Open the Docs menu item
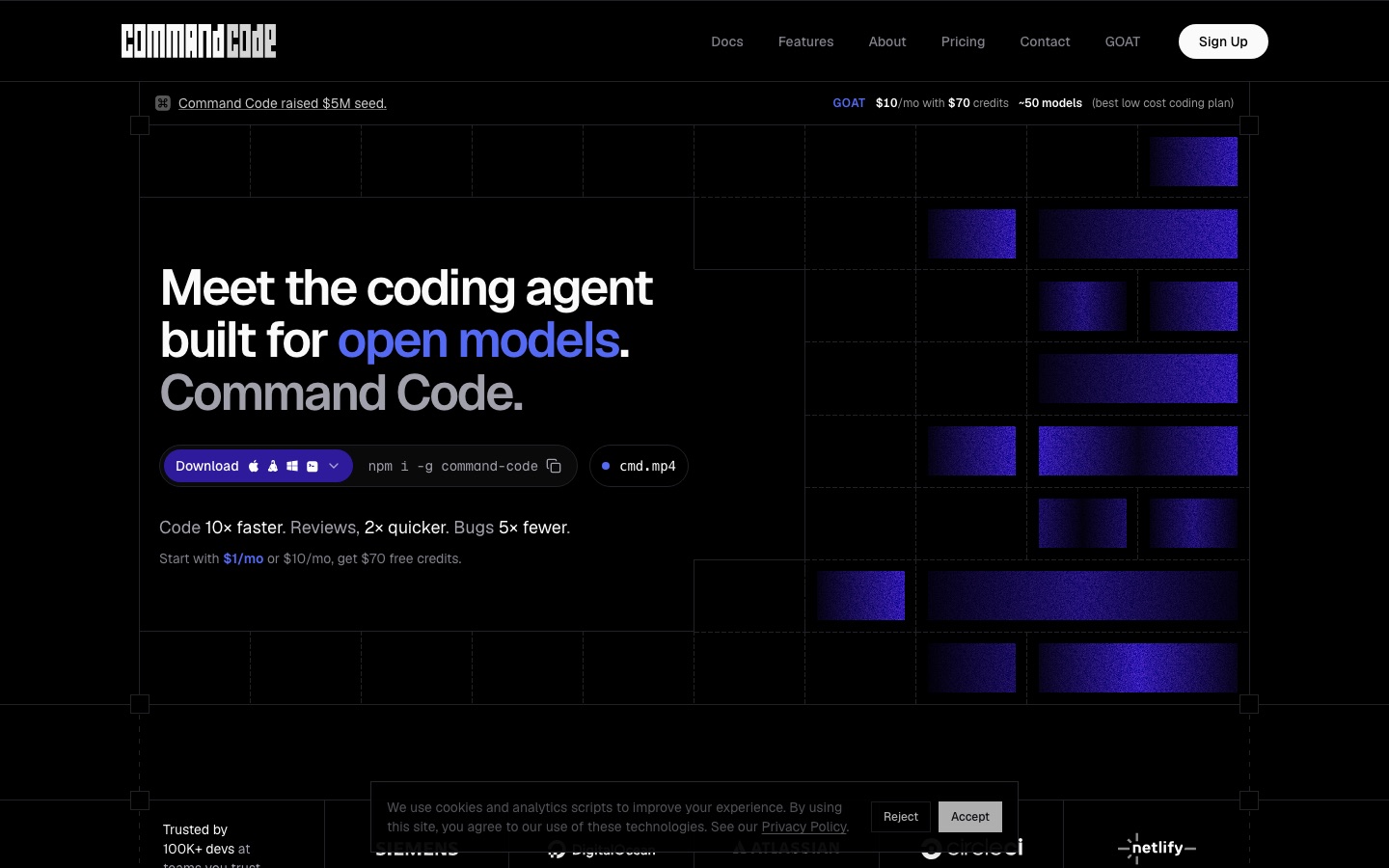The image size is (1389, 868). coord(727,41)
